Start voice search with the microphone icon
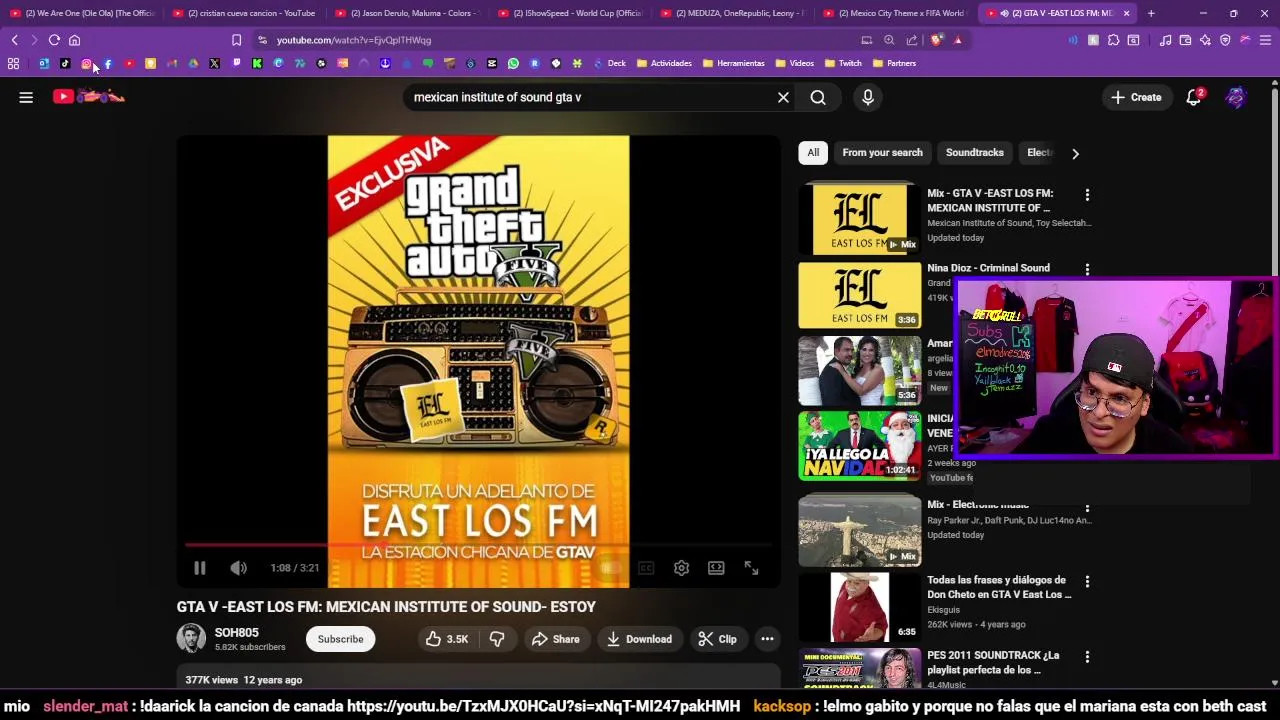 868,97
